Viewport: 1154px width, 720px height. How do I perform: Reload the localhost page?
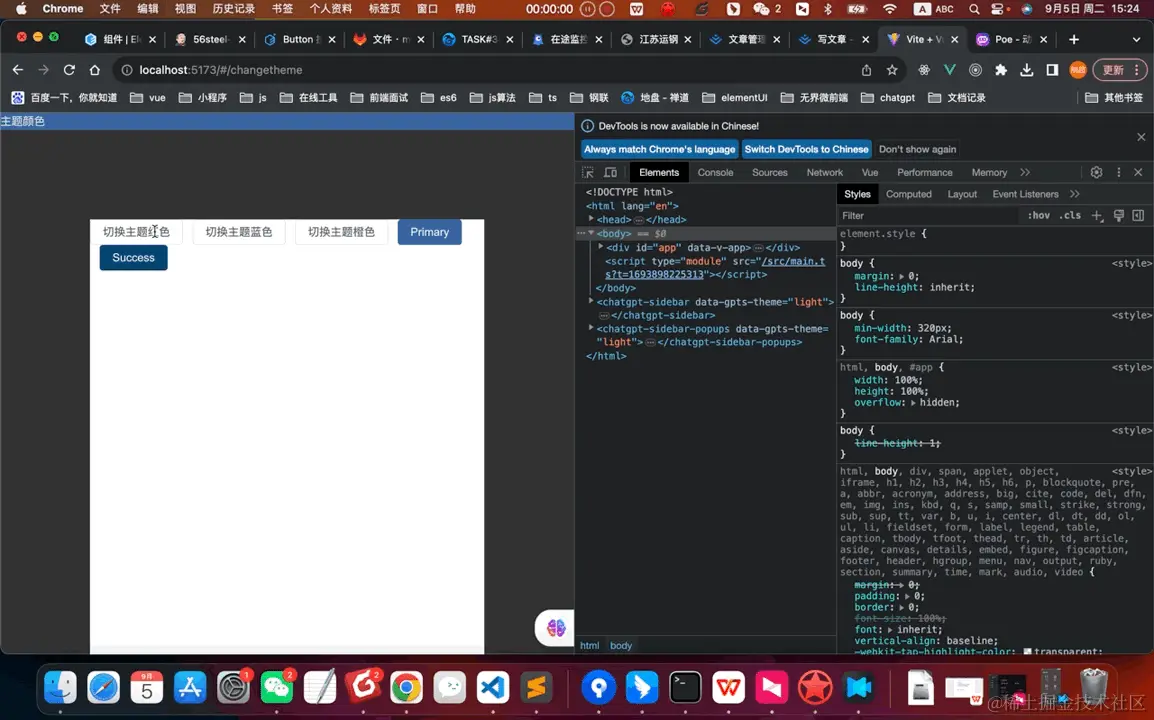point(69,70)
